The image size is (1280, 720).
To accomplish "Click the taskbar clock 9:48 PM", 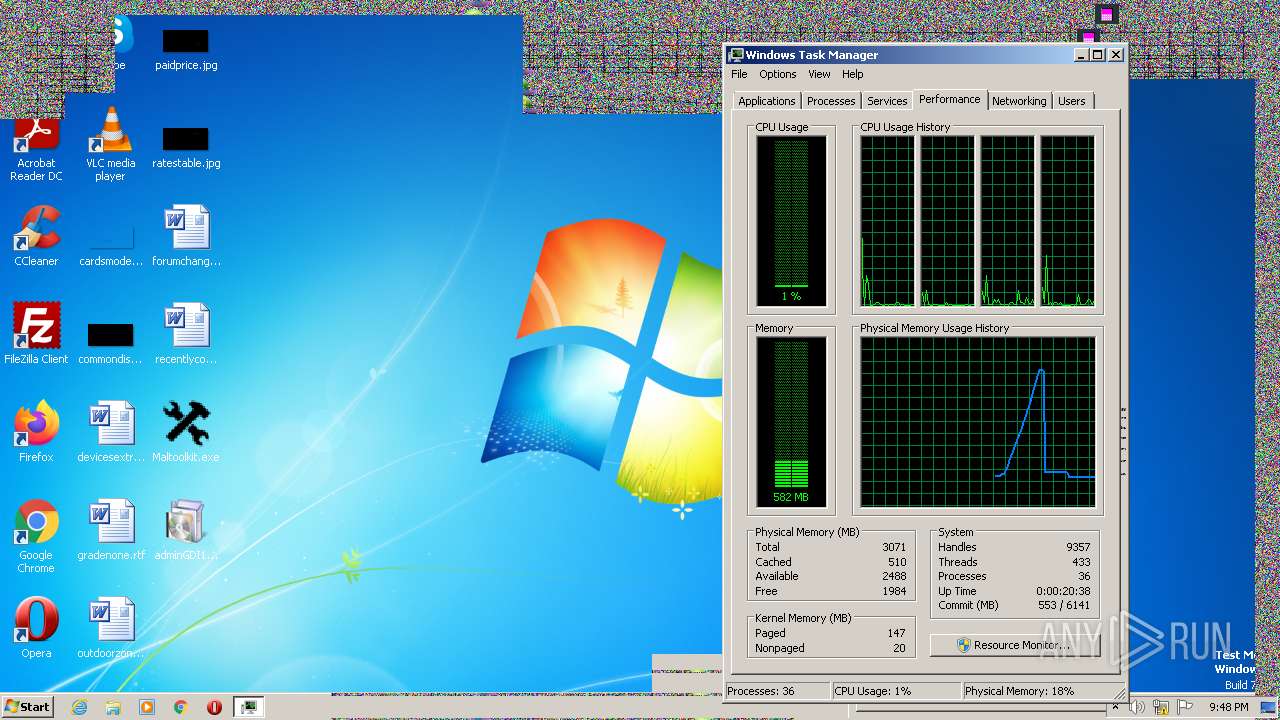I will coord(1228,707).
